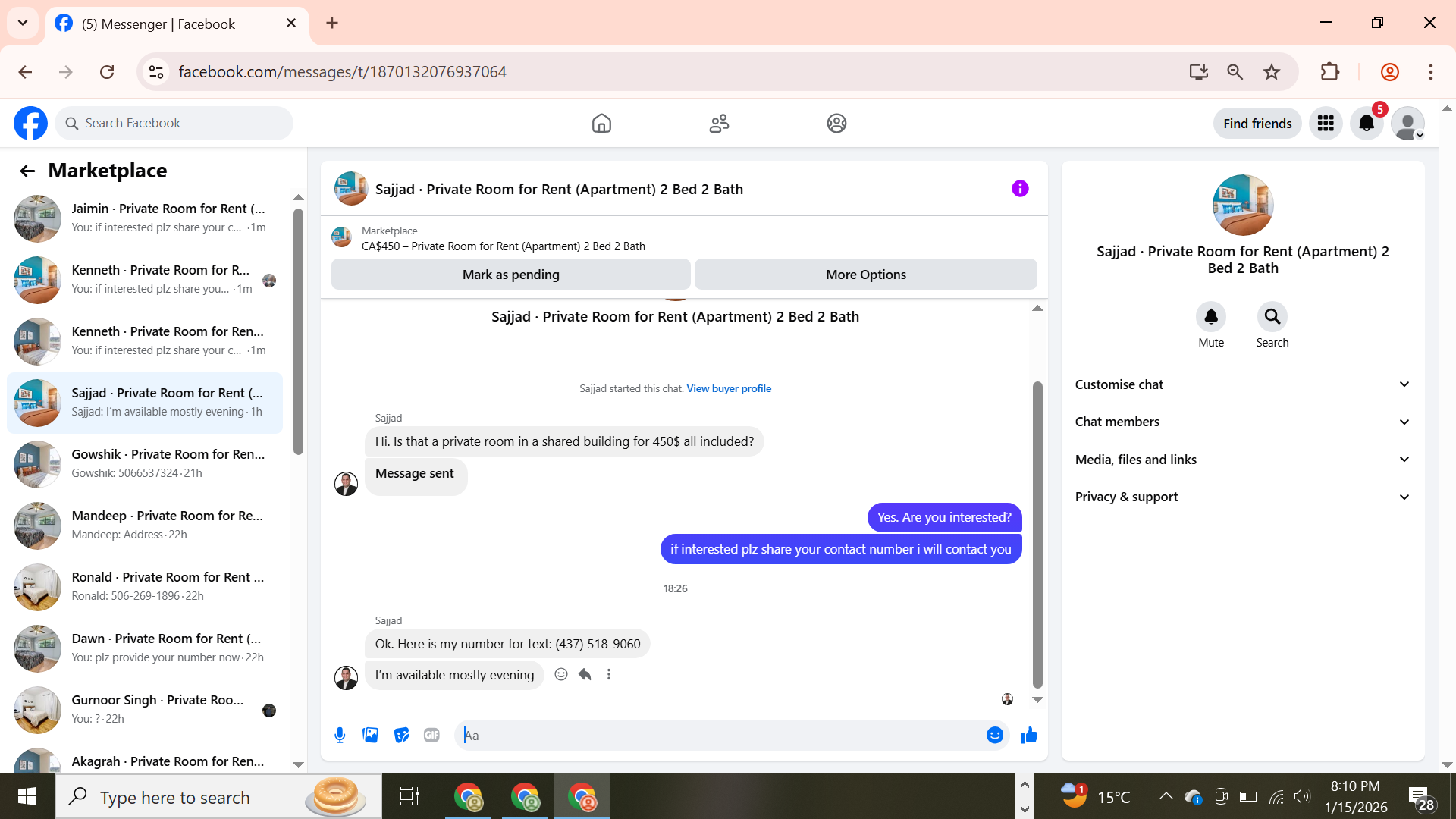Viewport: 1456px width, 819px height.
Task: Attach a photo with the image icon
Action: (x=370, y=735)
